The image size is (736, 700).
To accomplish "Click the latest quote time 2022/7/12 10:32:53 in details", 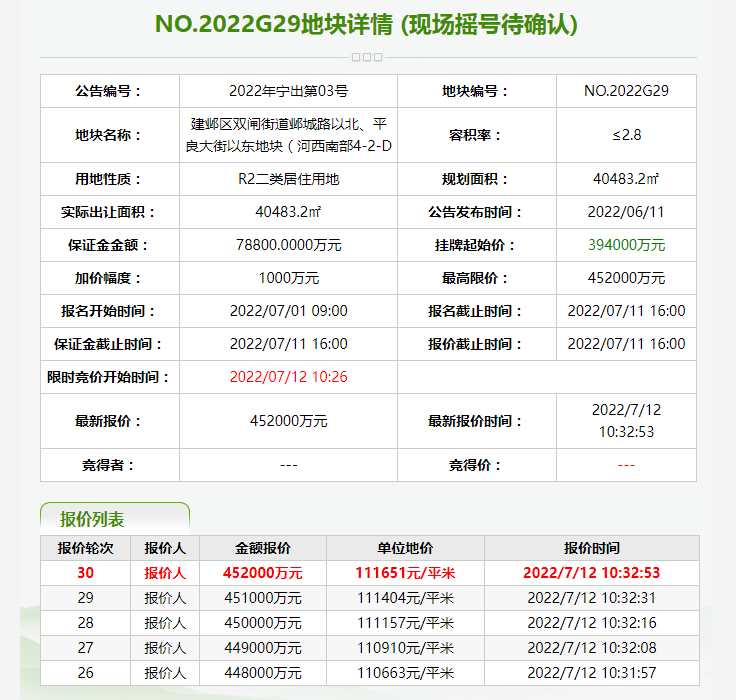I will click(626, 421).
